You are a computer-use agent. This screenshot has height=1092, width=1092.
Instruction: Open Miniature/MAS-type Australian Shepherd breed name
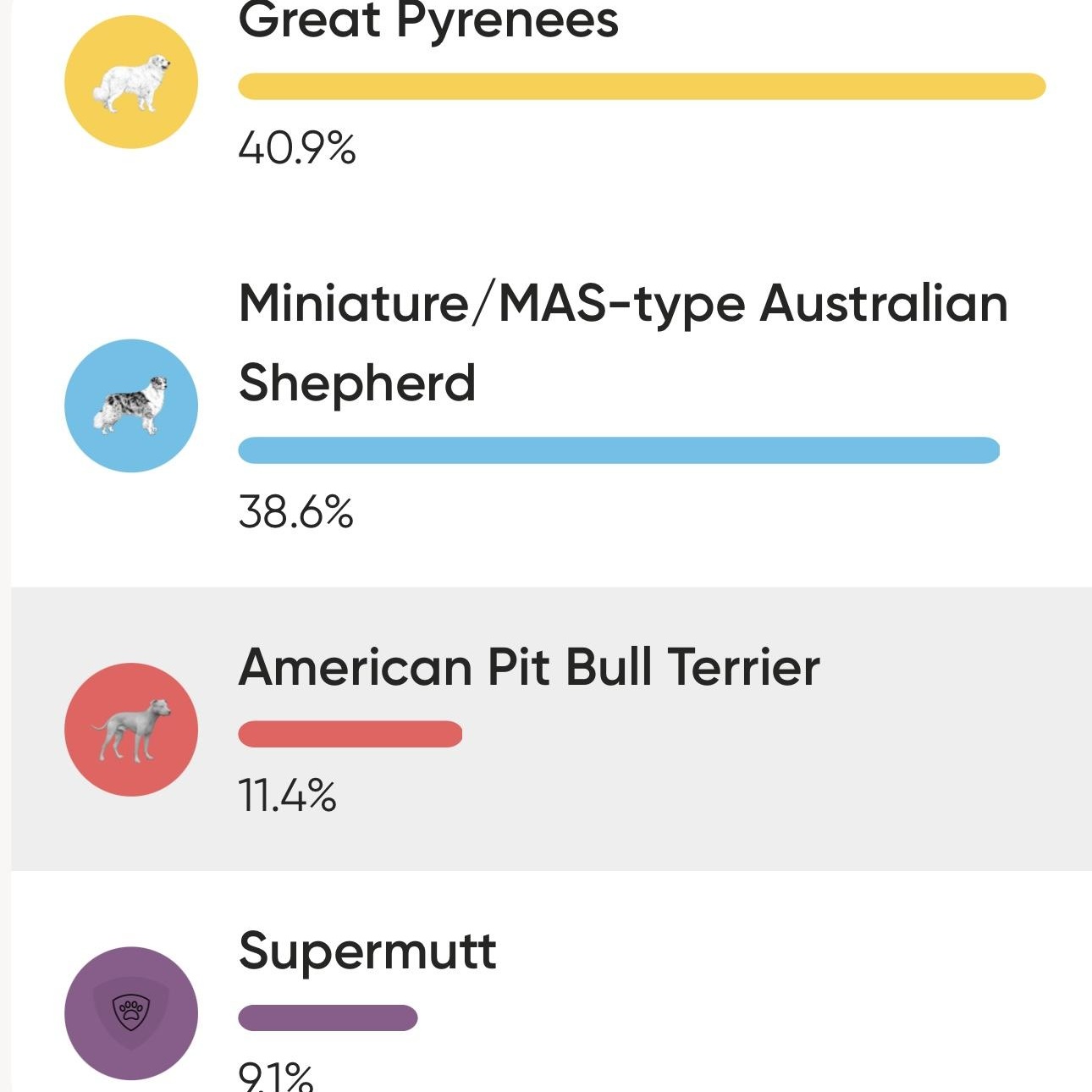(623, 342)
